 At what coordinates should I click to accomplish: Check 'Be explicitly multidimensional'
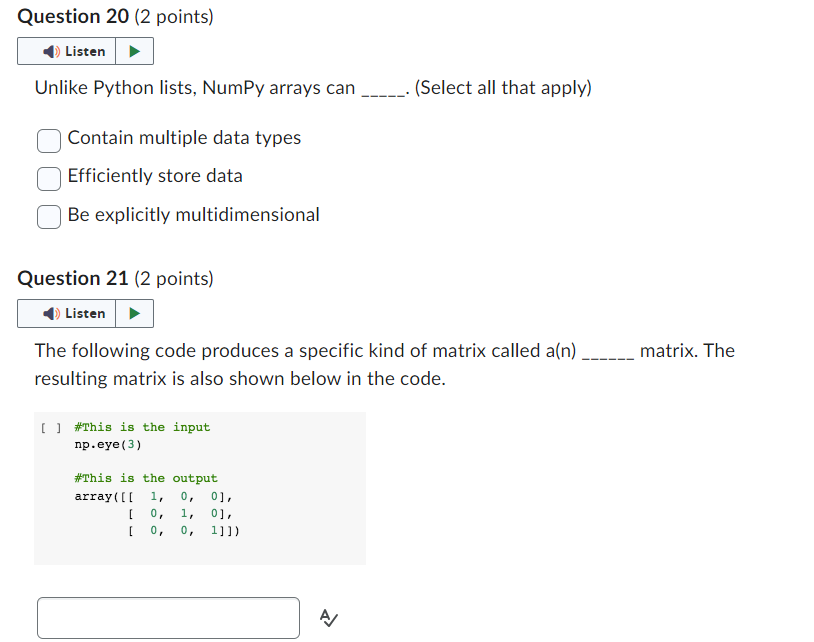pyautogui.click(x=48, y=215)
